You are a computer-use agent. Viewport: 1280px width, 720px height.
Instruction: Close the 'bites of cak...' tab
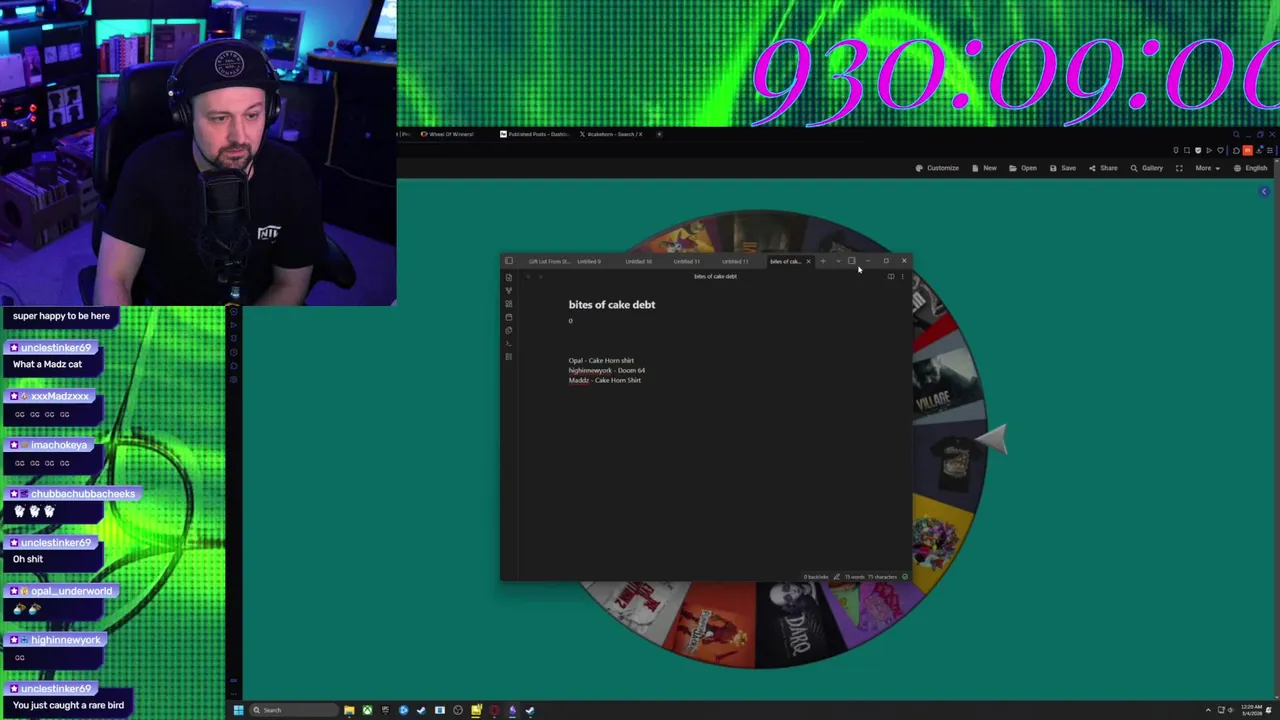[808, 261]
